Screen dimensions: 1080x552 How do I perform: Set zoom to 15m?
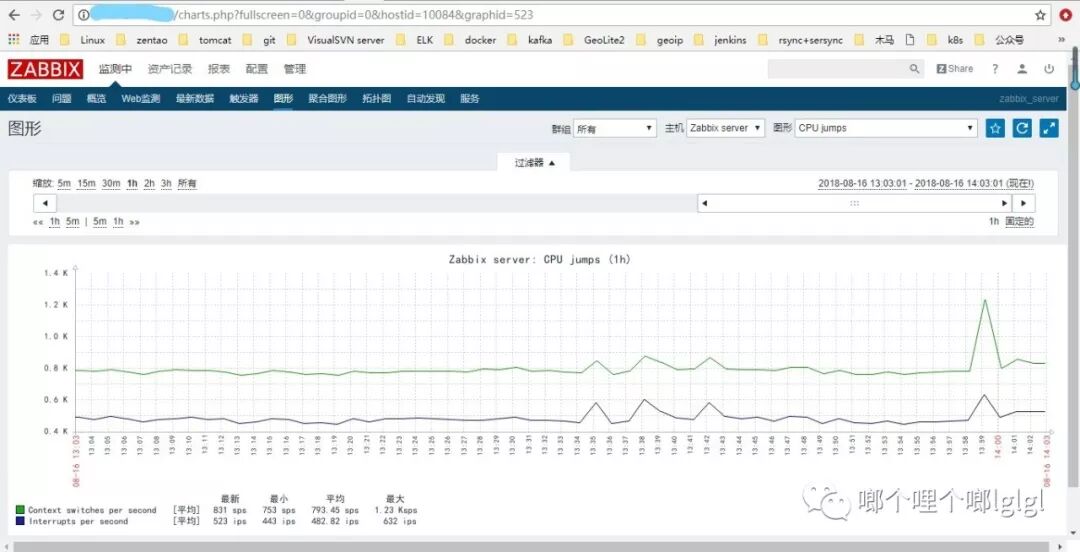[86, 183]
